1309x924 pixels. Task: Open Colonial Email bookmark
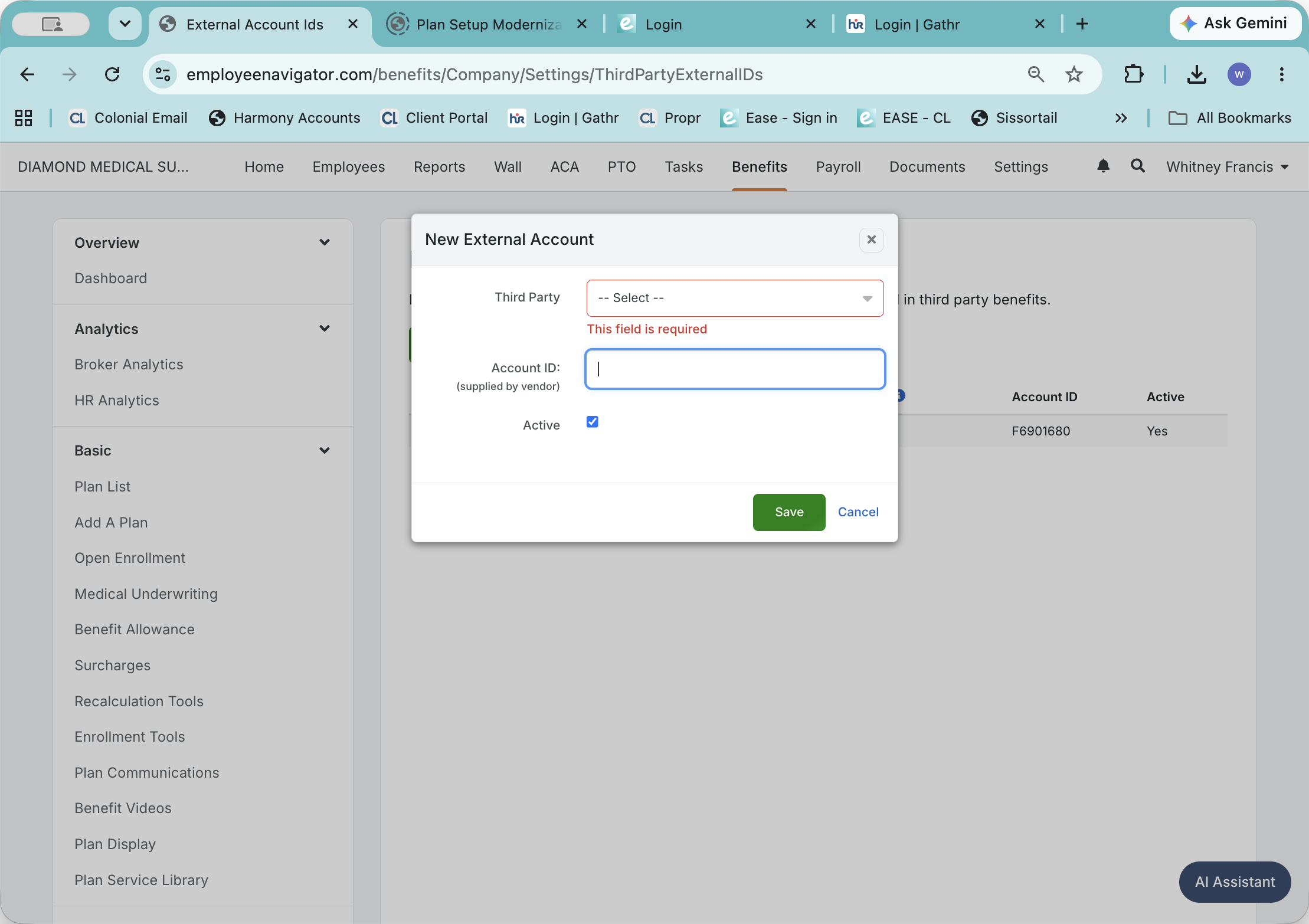click(x=128, y=118)
